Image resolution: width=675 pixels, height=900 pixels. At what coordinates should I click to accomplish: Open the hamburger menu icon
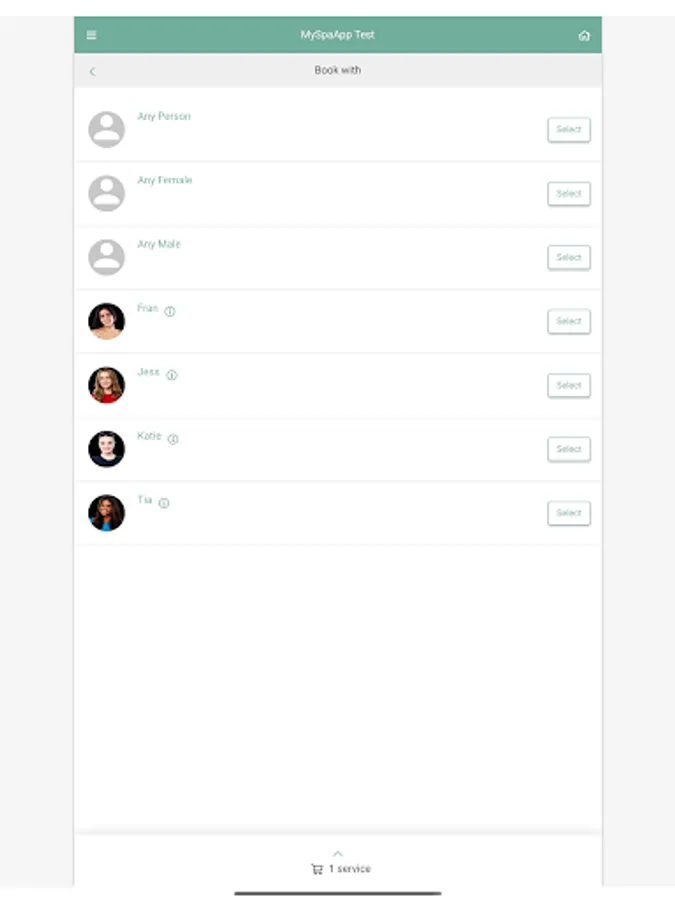pyautogui.click(x=92, y=35)
